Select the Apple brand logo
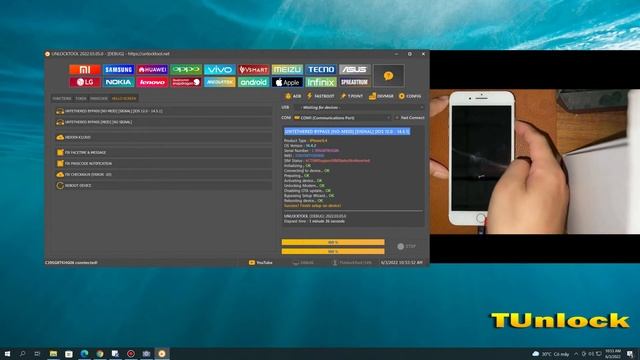 pyautogui.click(x=287, y=82)
